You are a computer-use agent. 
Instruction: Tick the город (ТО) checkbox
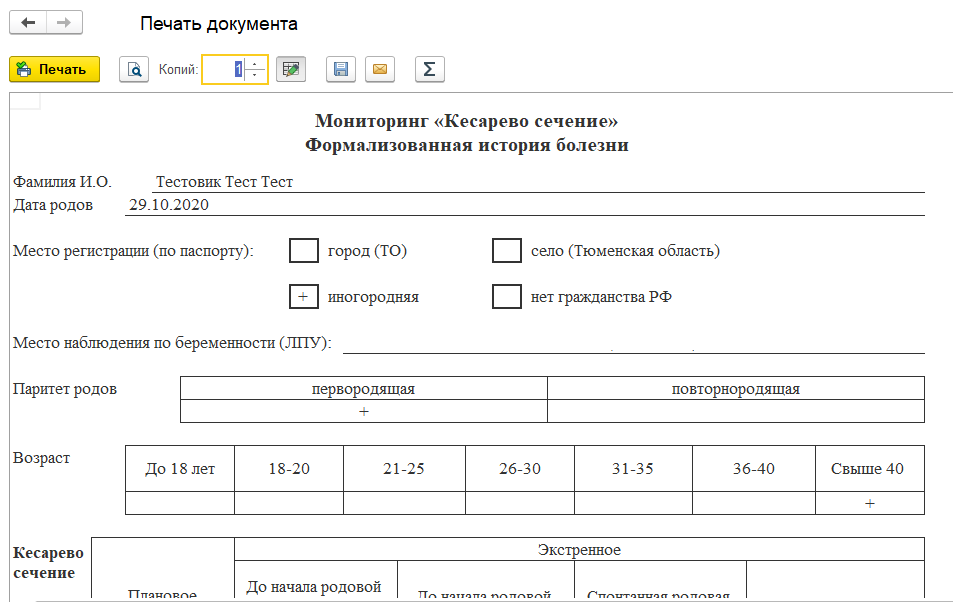click(304, 251)
